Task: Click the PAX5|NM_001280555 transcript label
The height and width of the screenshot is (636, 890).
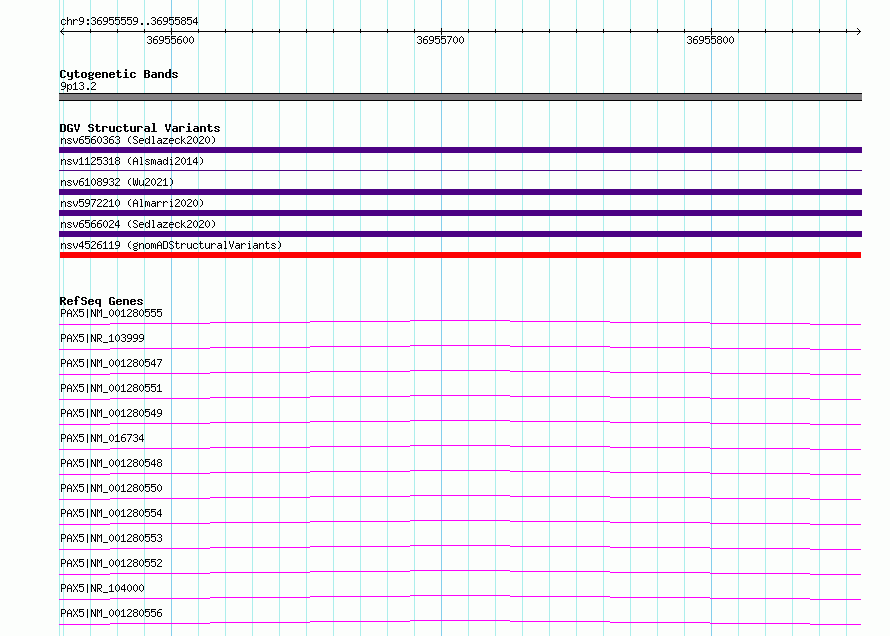Action: 111,313
